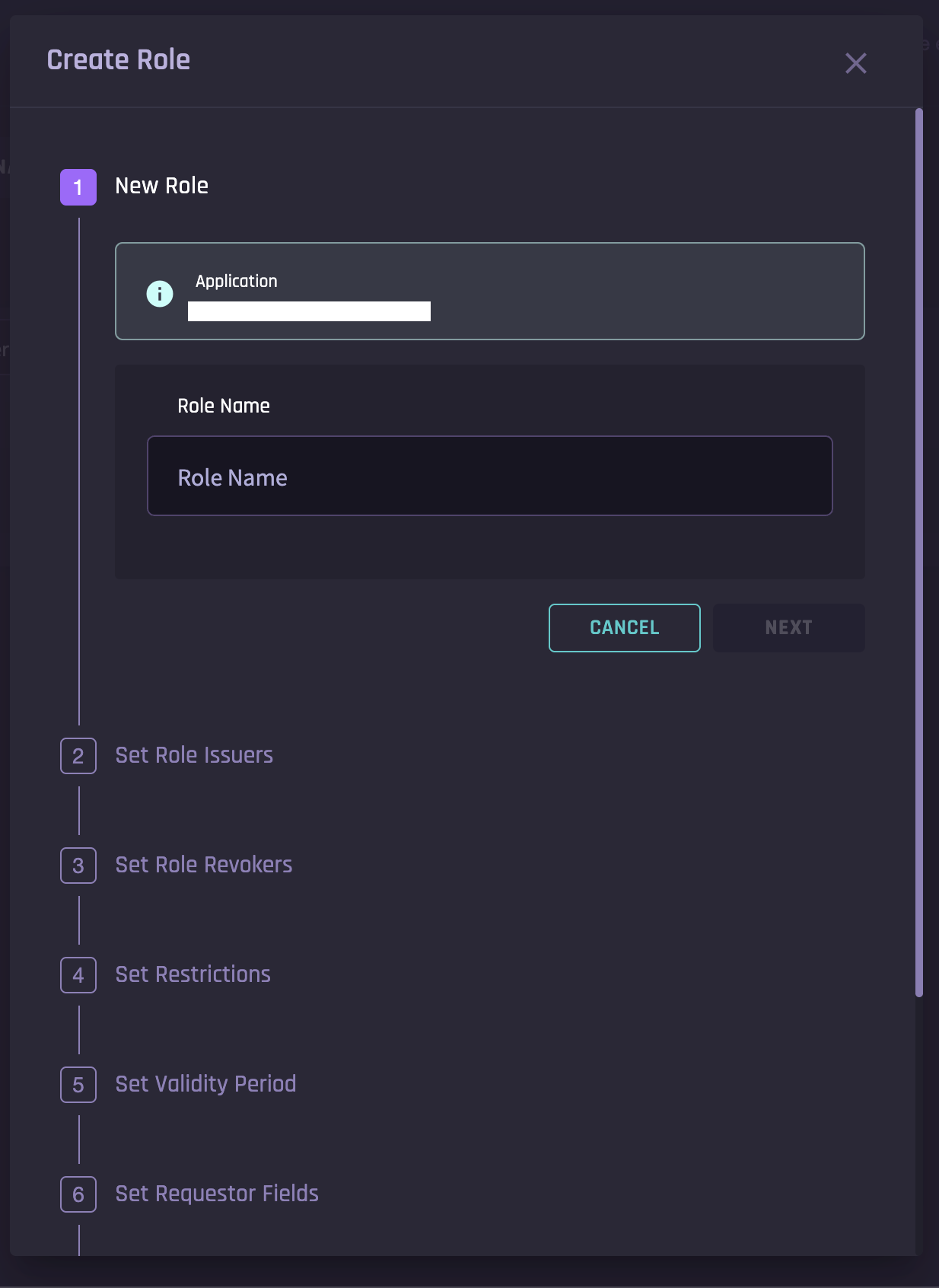Click the info icon beside Application
Image resolution: width=939 pixels, height=1288 pixels.
(160, 293)
